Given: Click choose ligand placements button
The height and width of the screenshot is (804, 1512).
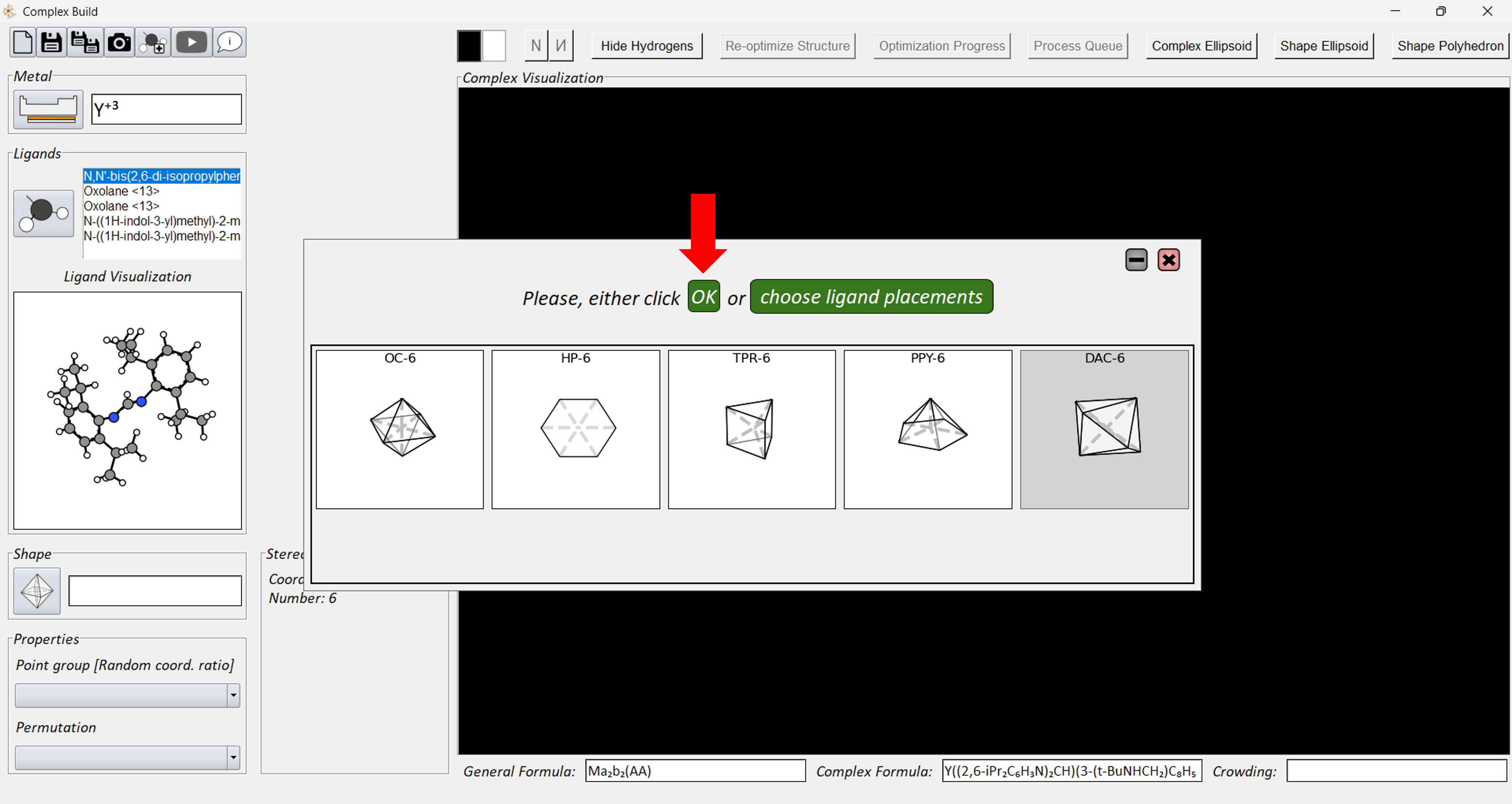Looking at the screenshot, I should coord(871,297).
